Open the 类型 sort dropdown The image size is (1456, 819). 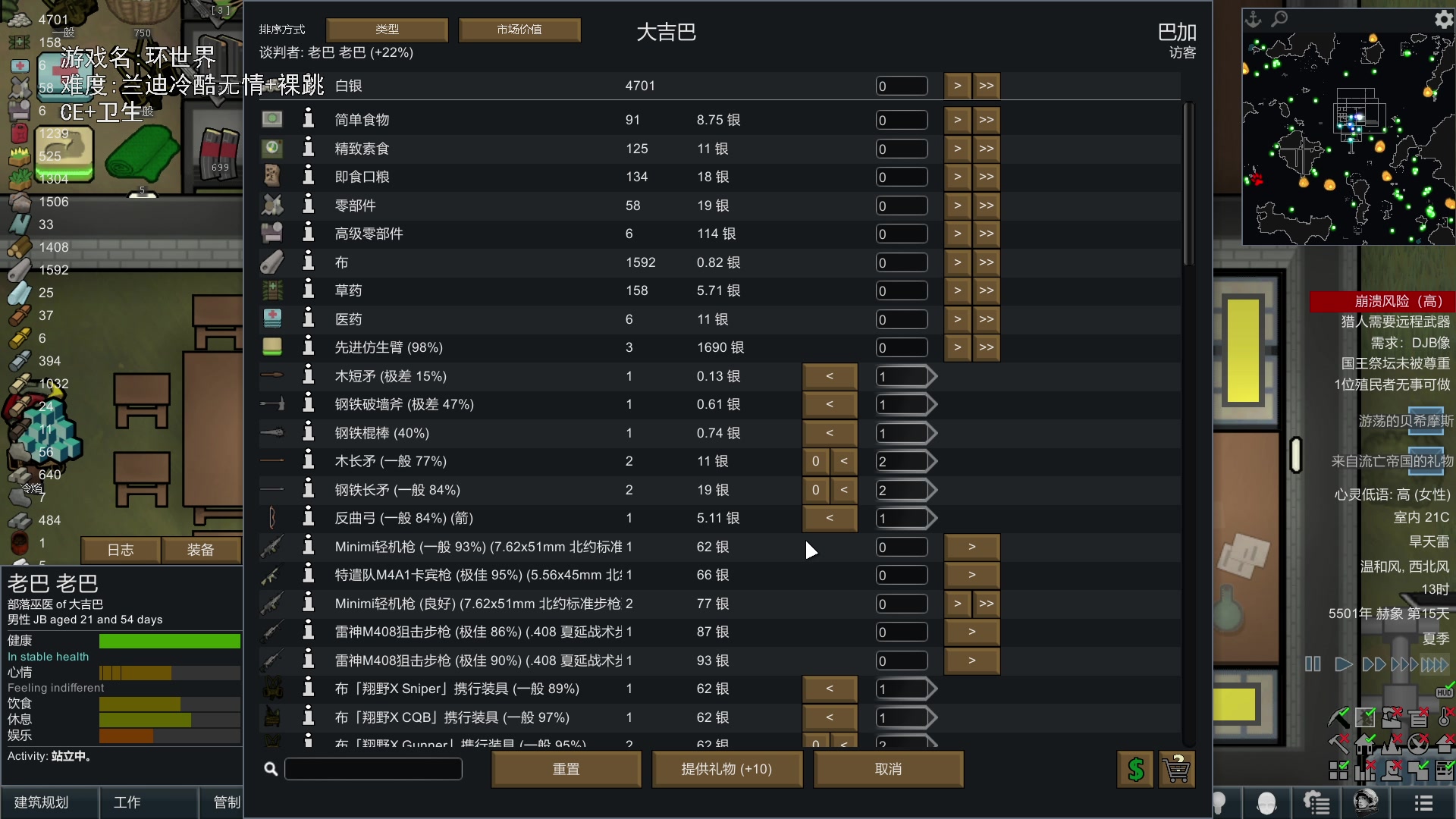[x=388, y=30]
